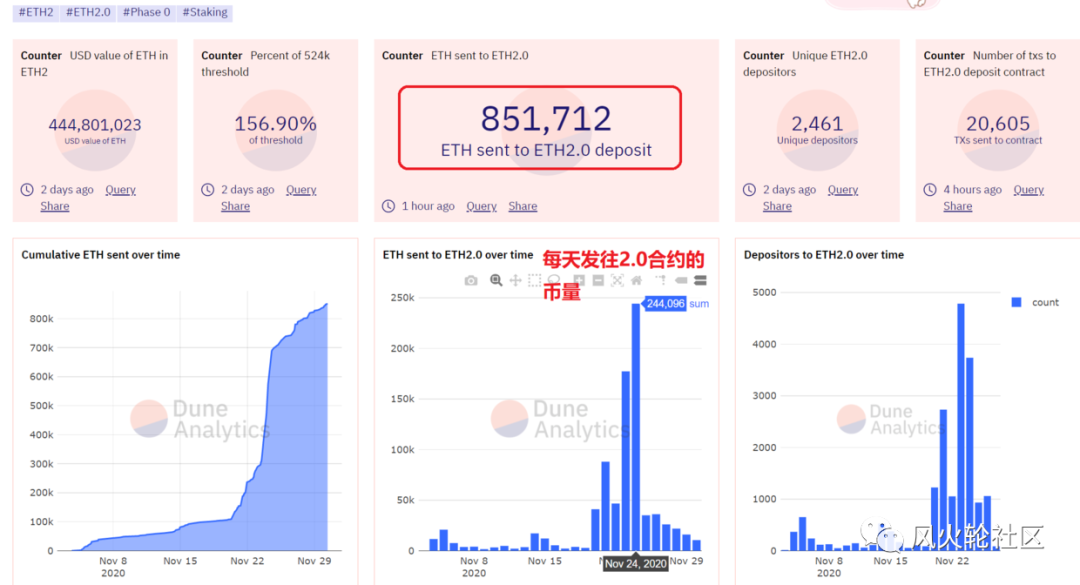Reset chart axes with the home icon
The image size is (1080, 585).
click(636, 281)
